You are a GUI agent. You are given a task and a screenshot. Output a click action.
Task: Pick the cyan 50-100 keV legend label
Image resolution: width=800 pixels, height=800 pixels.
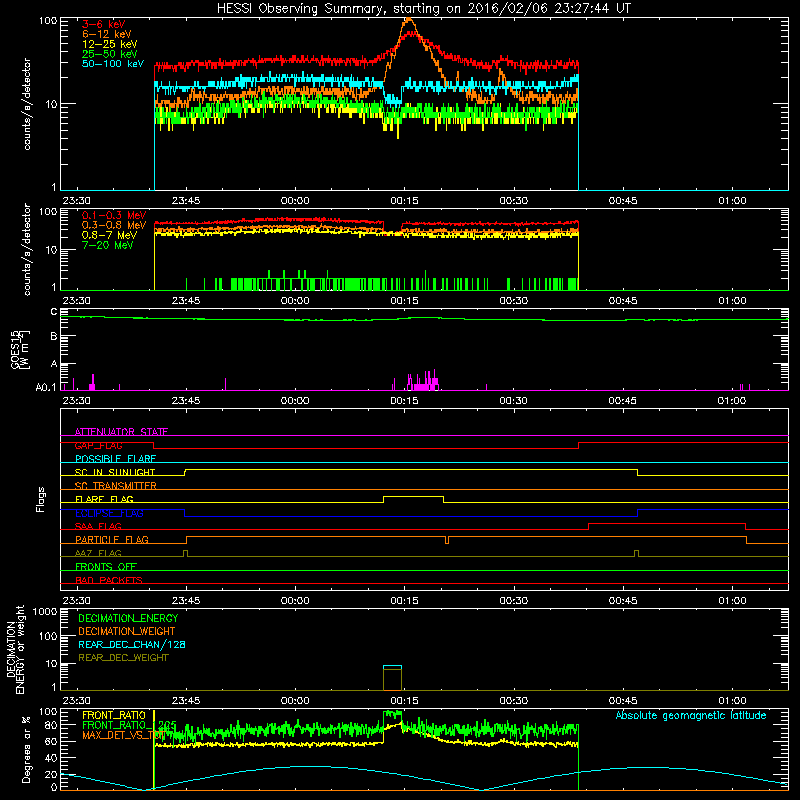pos(113,64)
